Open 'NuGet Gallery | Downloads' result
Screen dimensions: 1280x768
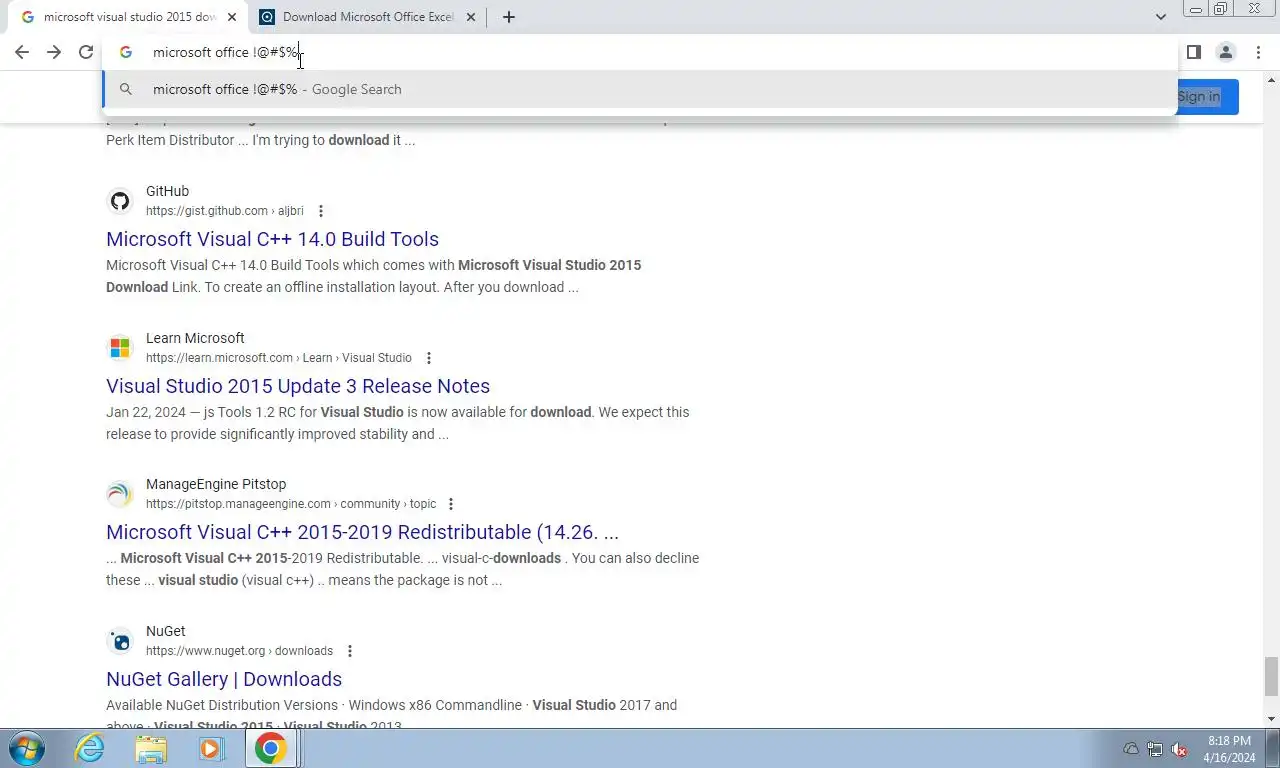click(224, 679)
